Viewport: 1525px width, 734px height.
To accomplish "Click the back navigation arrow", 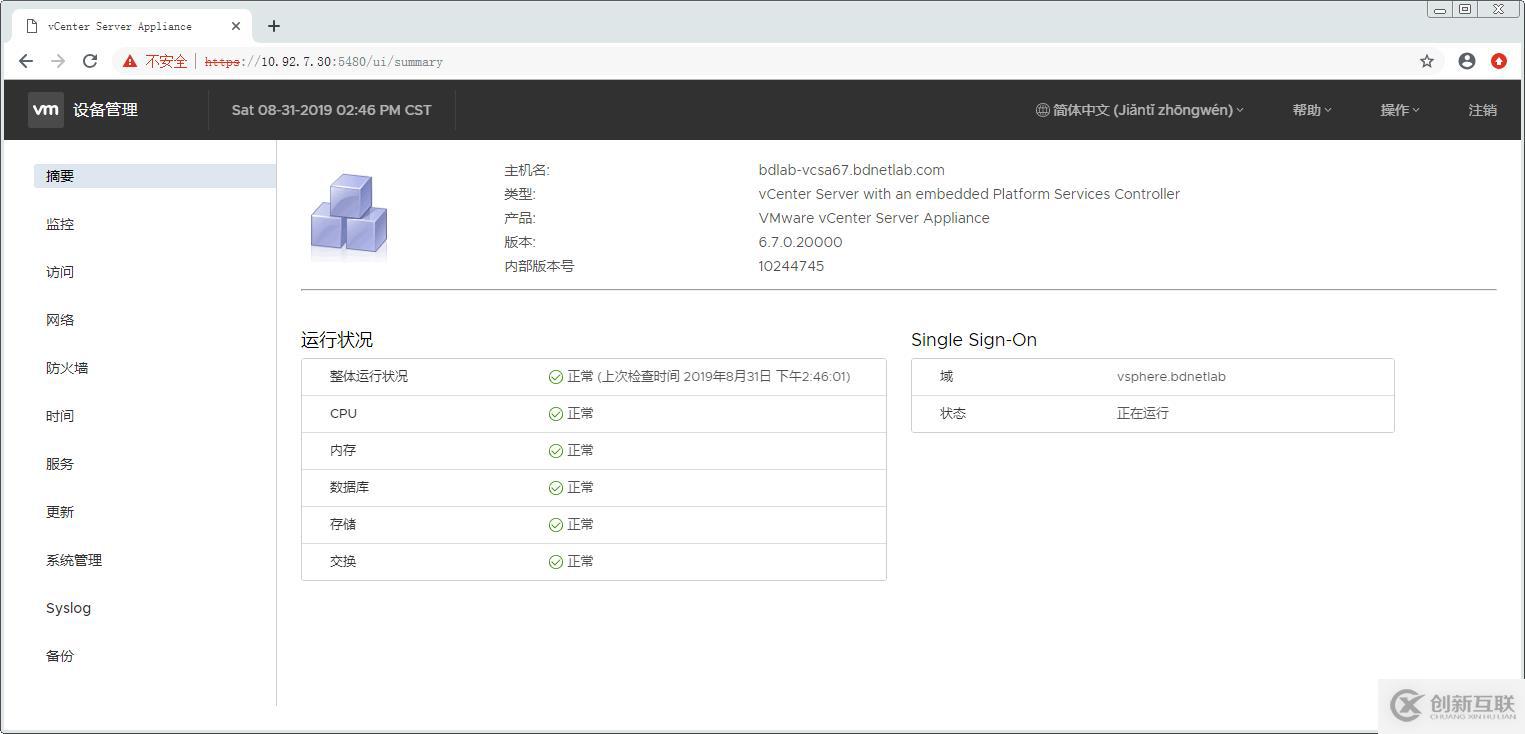I will pos(26,61).
